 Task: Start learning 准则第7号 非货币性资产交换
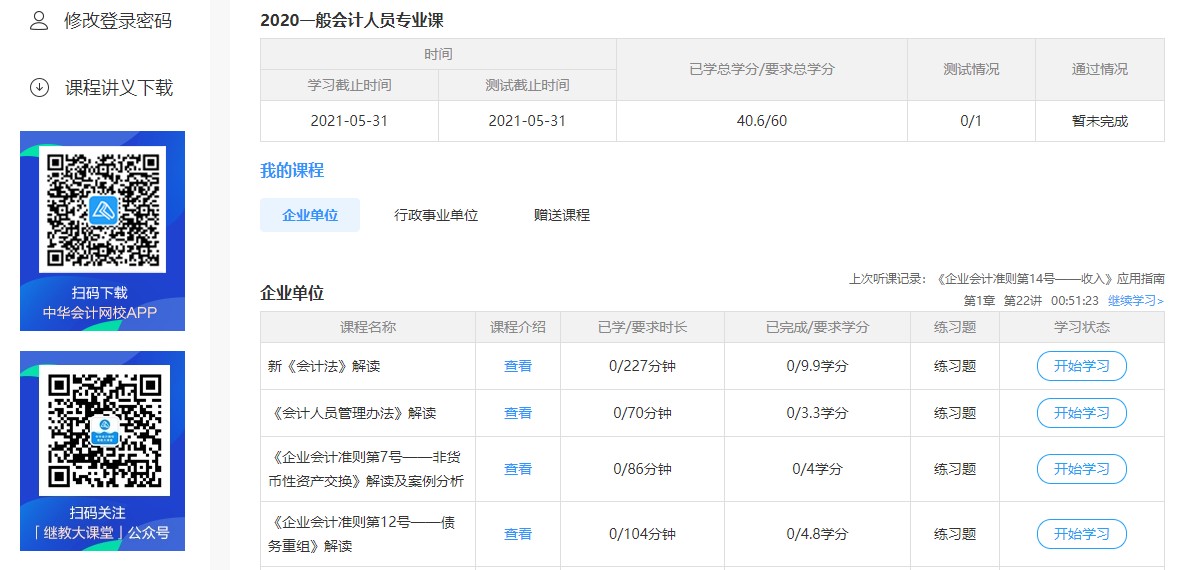pyautogui.click(x=1081, y=469)
